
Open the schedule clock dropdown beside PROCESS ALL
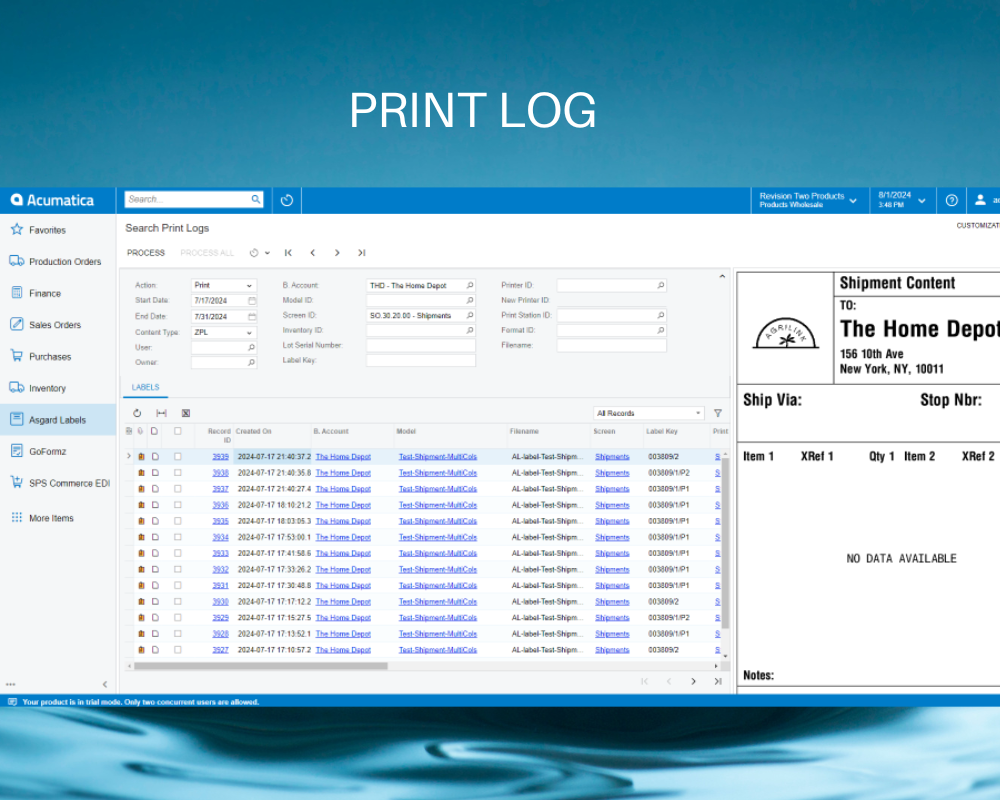(259, 253)
